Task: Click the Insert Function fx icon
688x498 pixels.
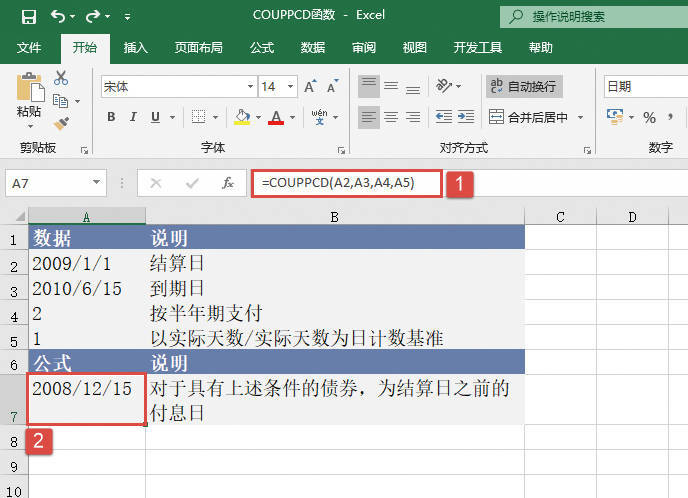Action: click(227, 183)
